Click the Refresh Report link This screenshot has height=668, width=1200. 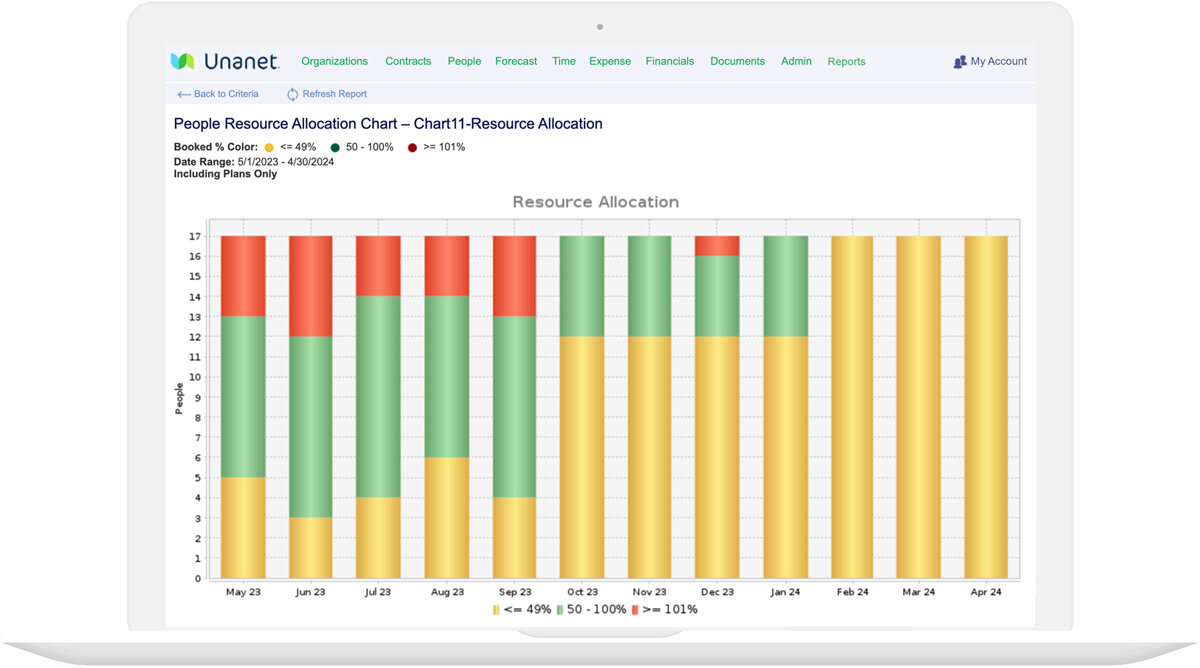coord(334,94)
